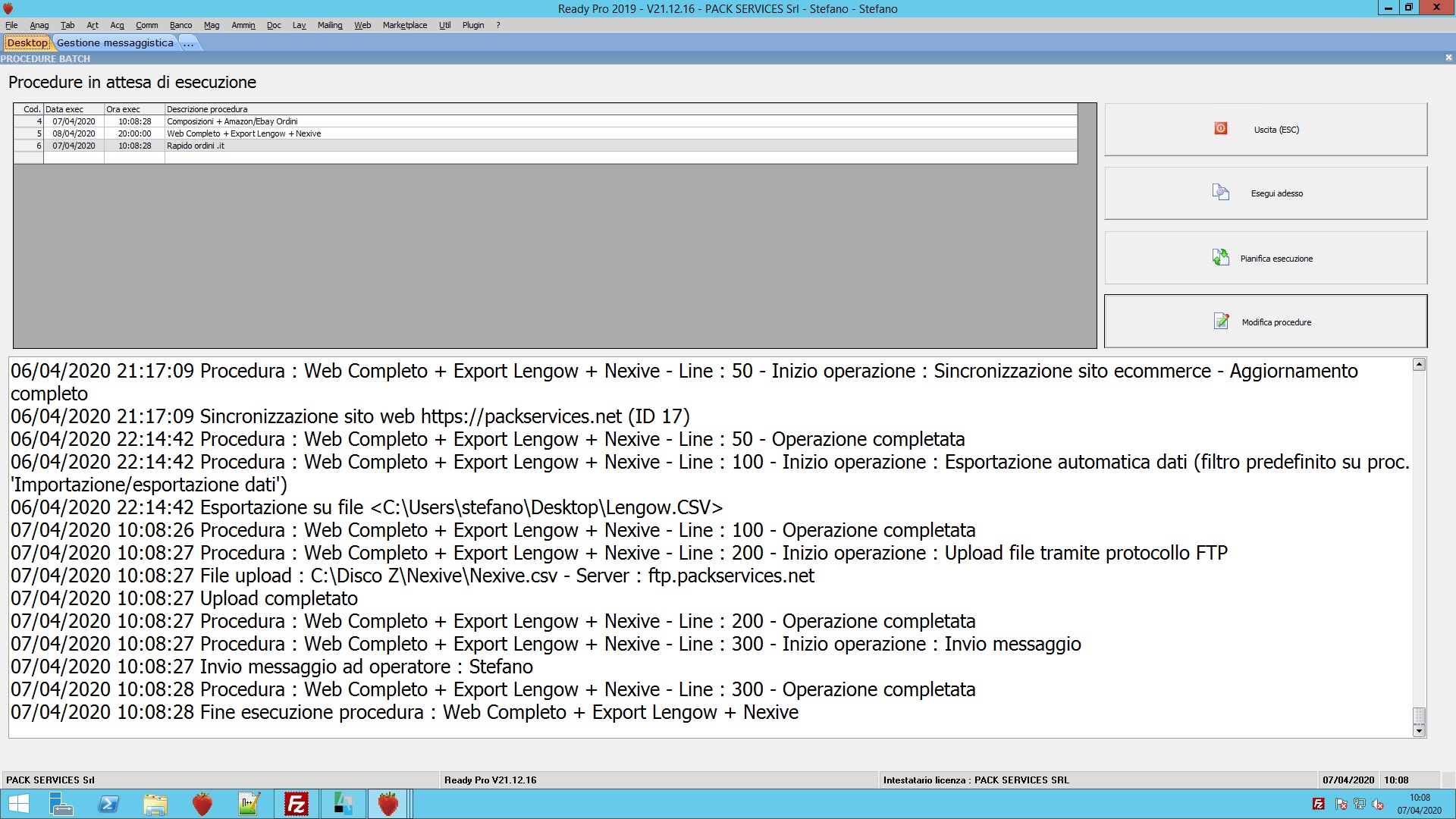Click the 'Data exec' column header
1456x819 pixels.
point(74,109)
